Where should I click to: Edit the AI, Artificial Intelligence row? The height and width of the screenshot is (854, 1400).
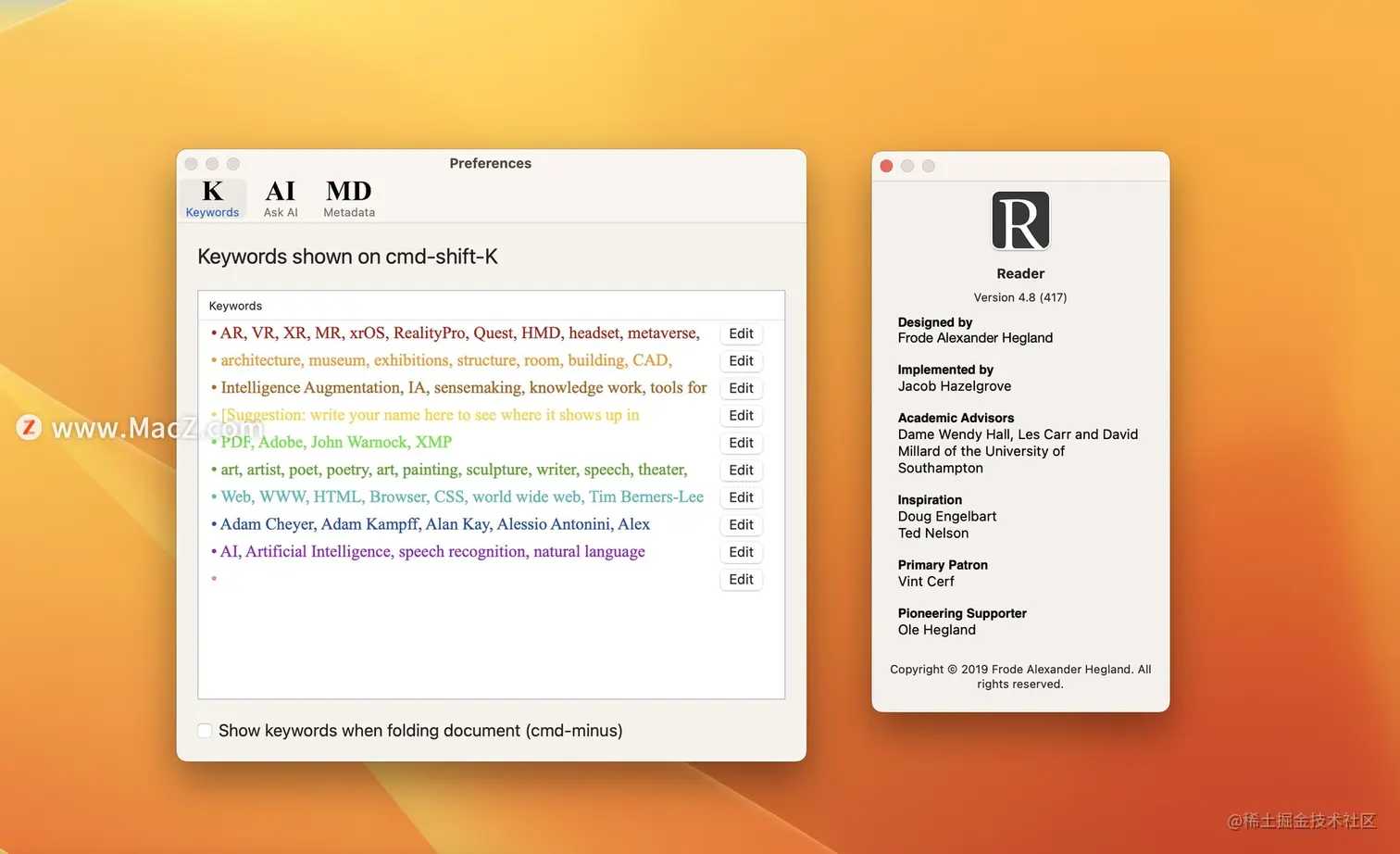(741, 552)
